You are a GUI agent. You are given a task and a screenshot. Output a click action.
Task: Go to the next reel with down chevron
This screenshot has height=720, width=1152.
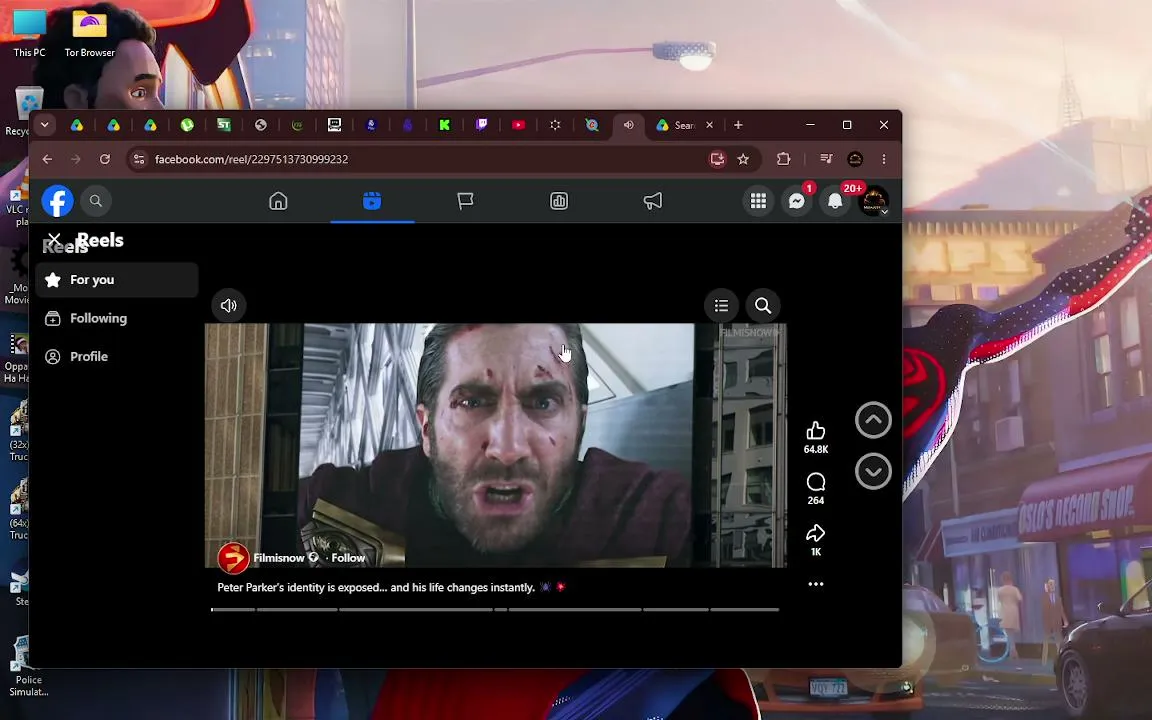[x=873, y=471]
